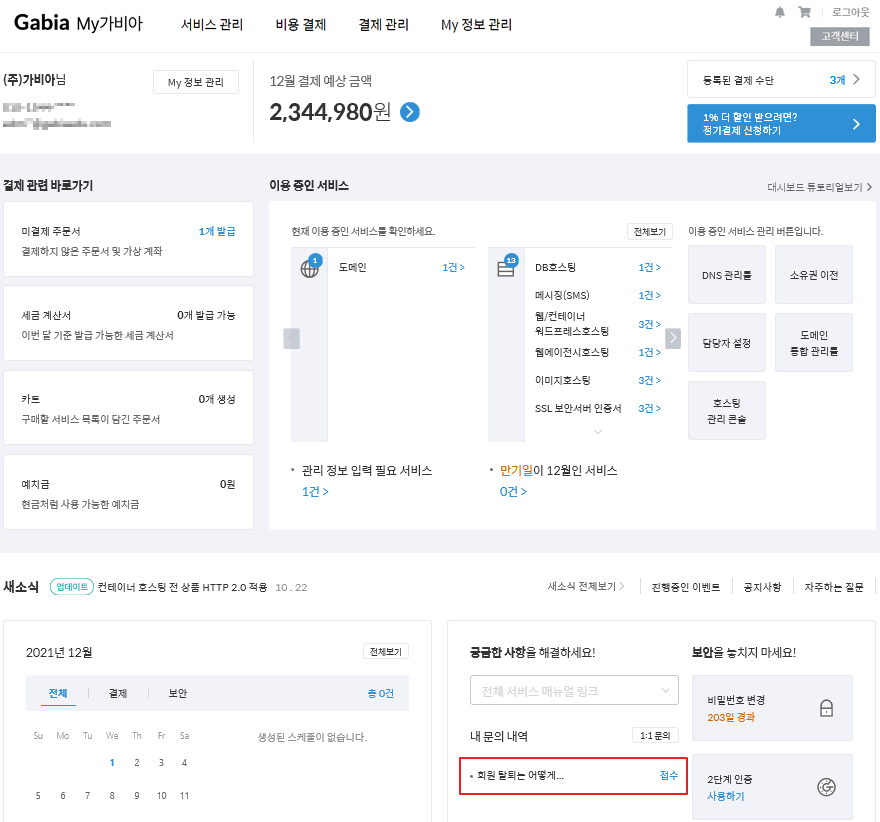Click the lock icon in 비밀번호 변경 card
The width and height of the screenshot is (880, 822).
click(826, 708)
